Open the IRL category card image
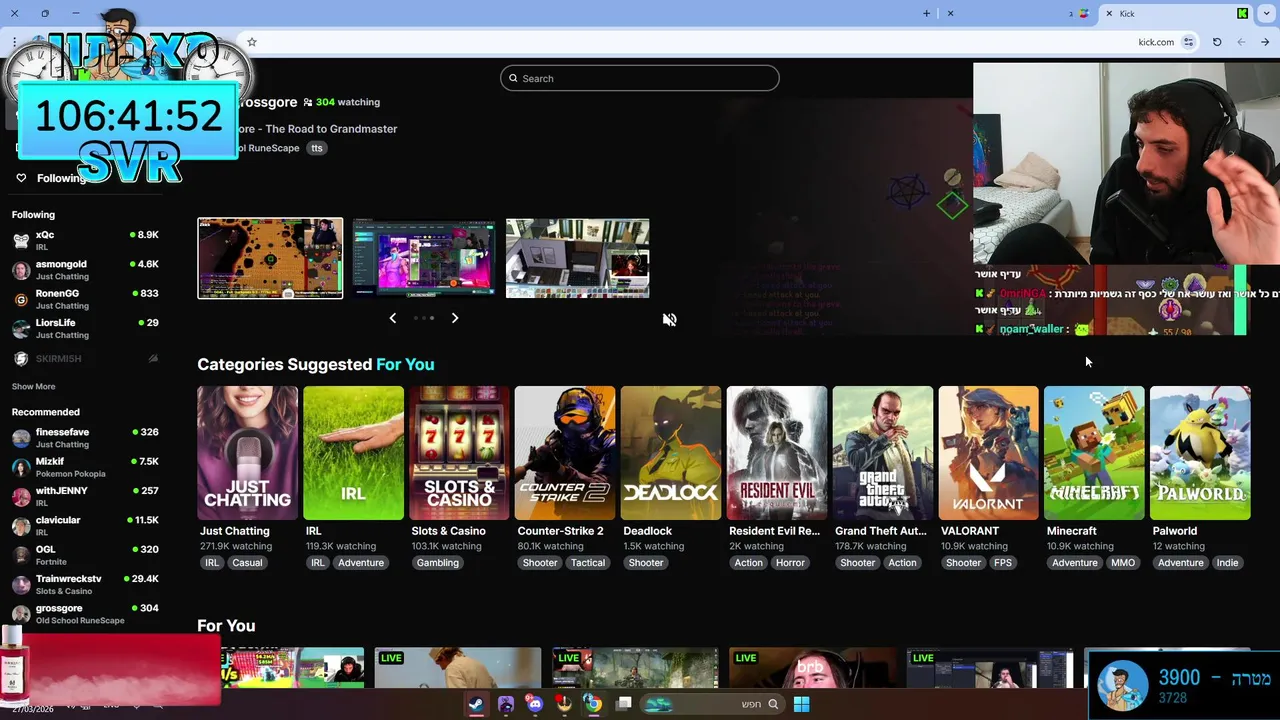The height and width of the screenshot is (720, 1280). click(x=353, y=453)
